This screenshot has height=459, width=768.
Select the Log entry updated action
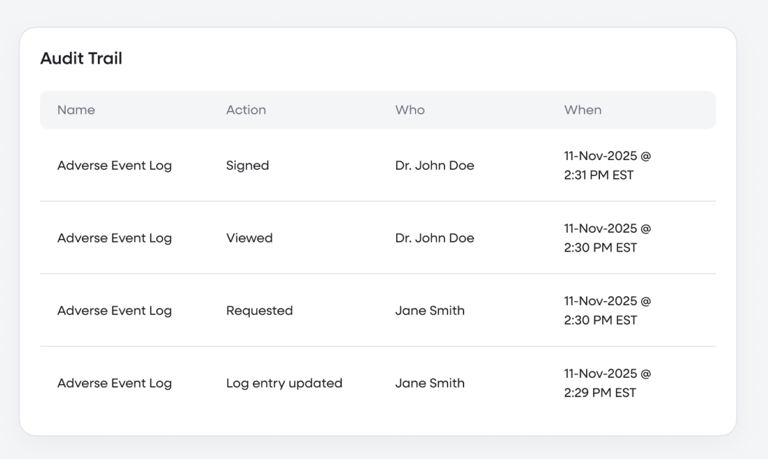284,383
